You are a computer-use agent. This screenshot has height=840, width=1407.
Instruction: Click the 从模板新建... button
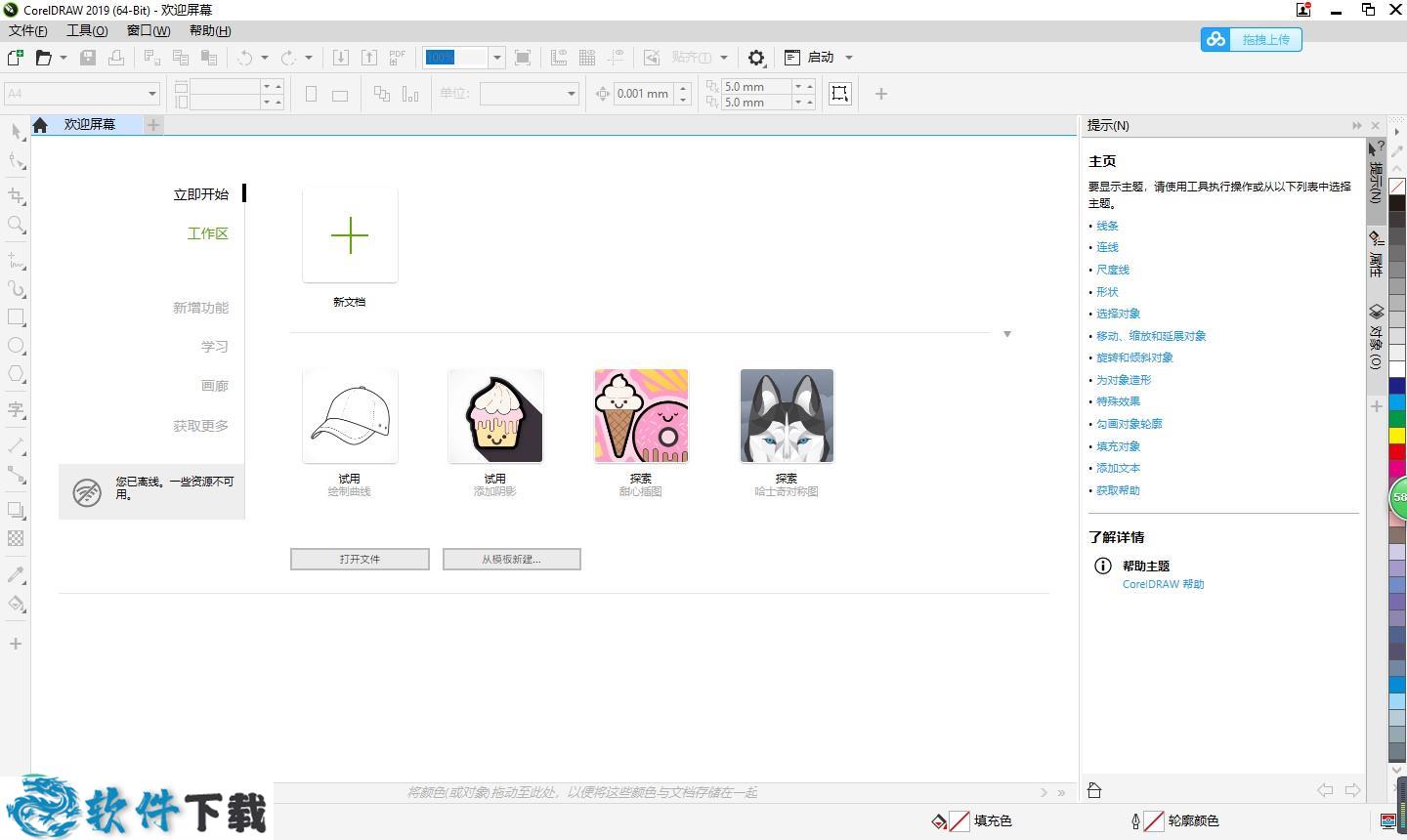(x=511, y=559)
